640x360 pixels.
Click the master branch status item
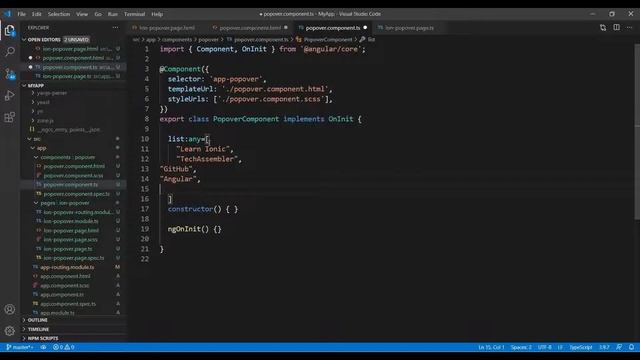pos(20,347)
